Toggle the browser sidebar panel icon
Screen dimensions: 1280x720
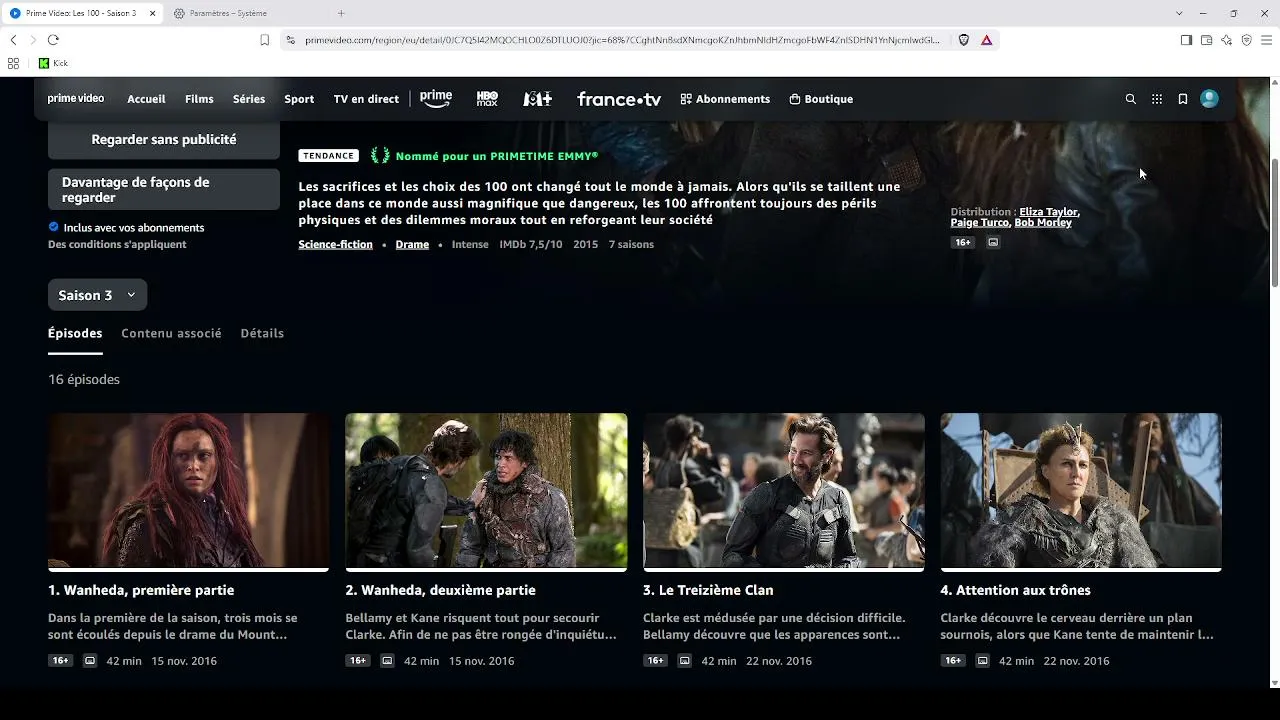click(1186, 40)
